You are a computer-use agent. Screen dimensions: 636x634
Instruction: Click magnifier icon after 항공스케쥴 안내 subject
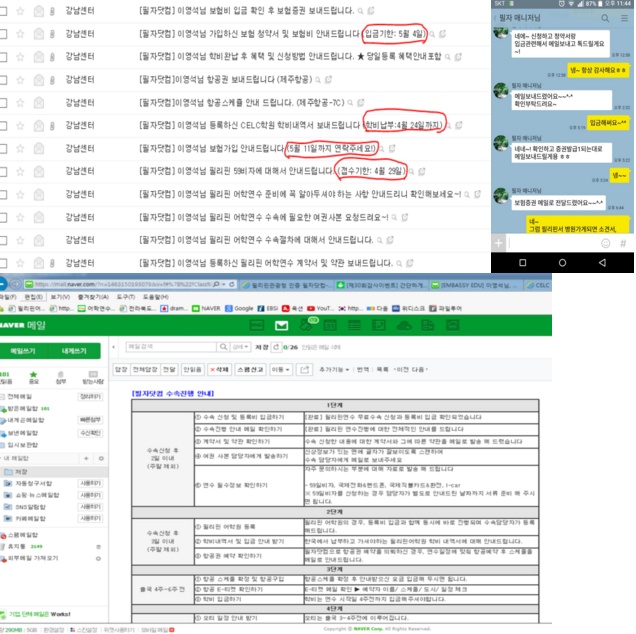pyautogui.click(x=350, y=103)
